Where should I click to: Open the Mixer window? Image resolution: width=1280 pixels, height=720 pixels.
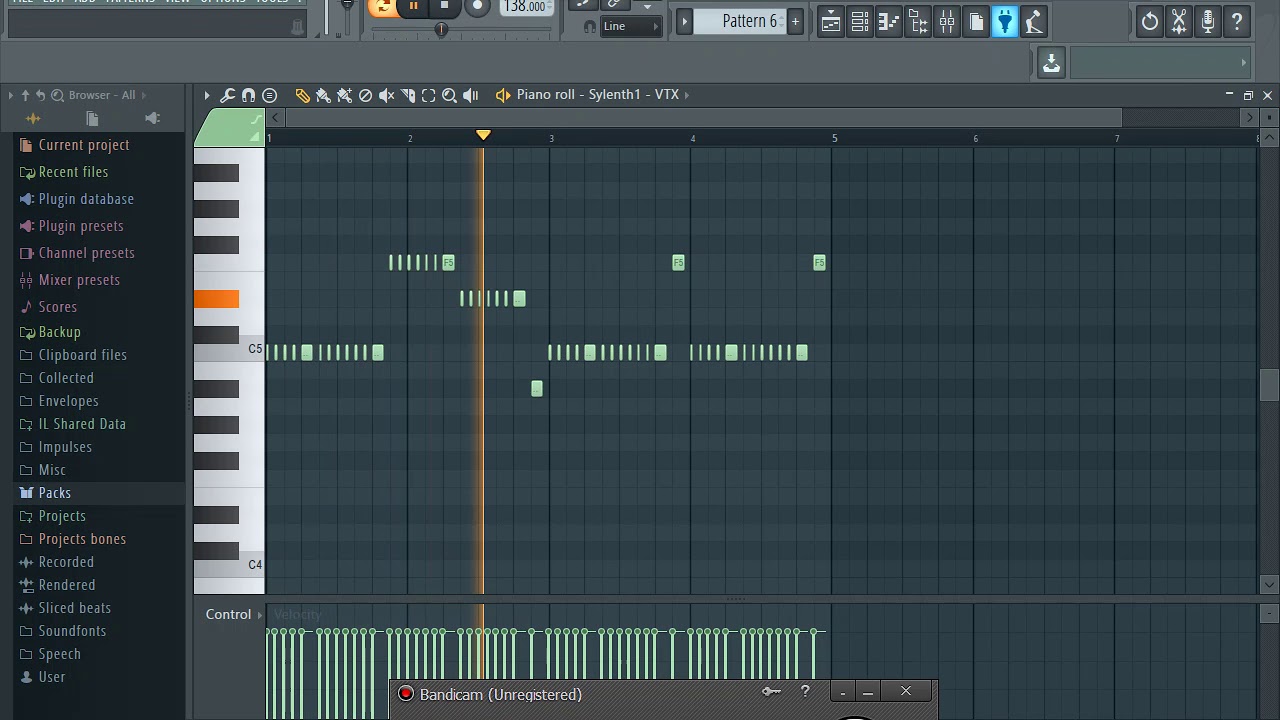(946, 21)
